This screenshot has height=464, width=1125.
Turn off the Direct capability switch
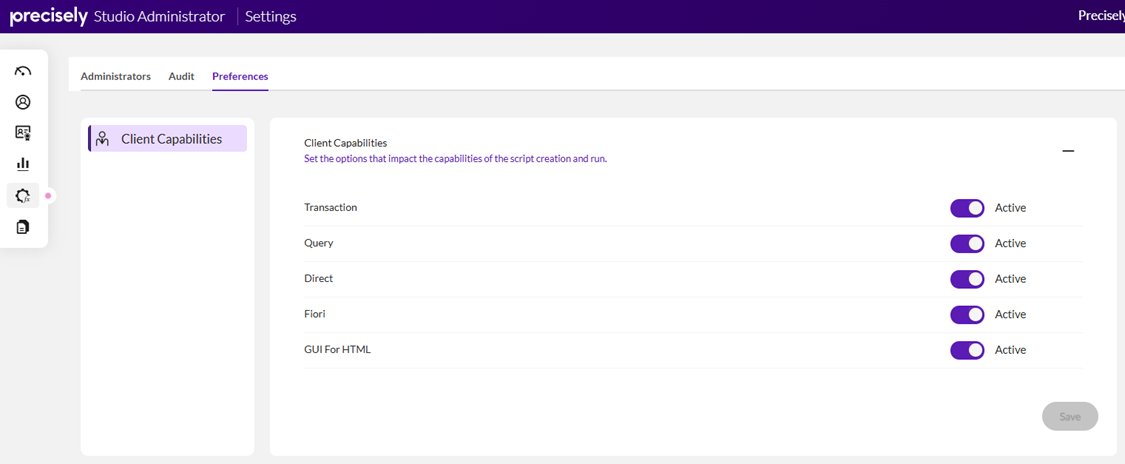coord(967,279)
